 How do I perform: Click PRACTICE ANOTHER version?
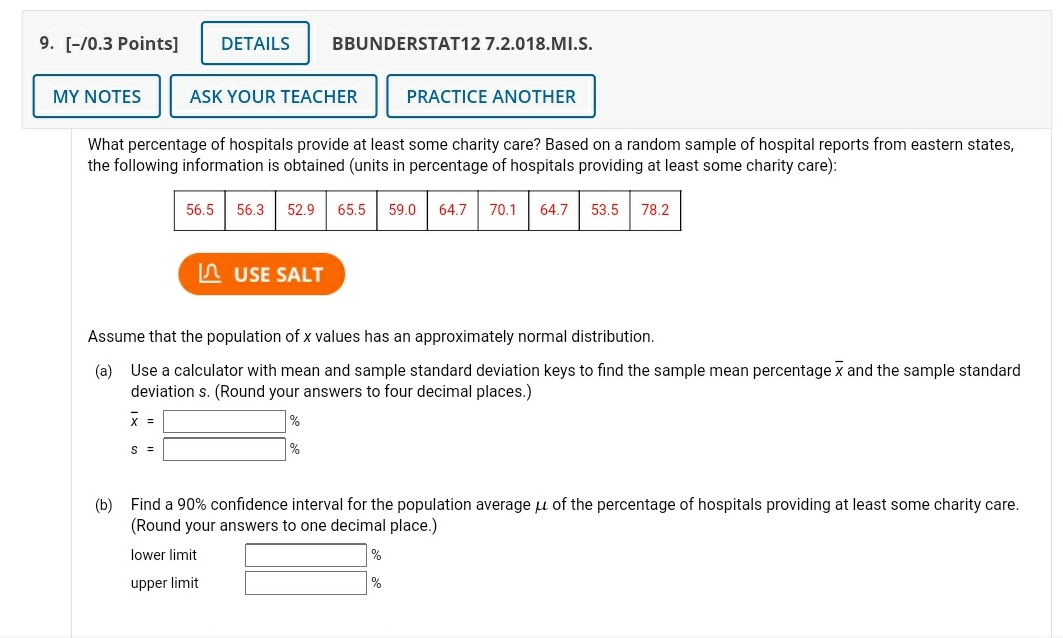491,95
